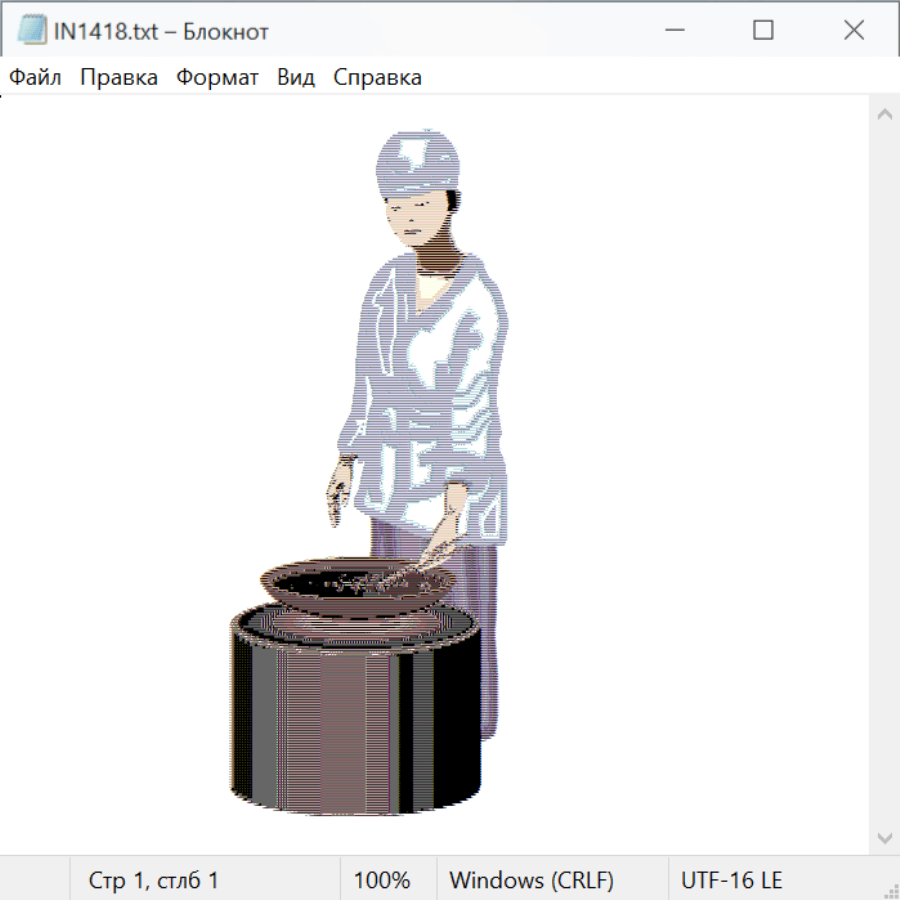
Task: Close the IN1418.txt Notepad window
Action: point(853,31)
